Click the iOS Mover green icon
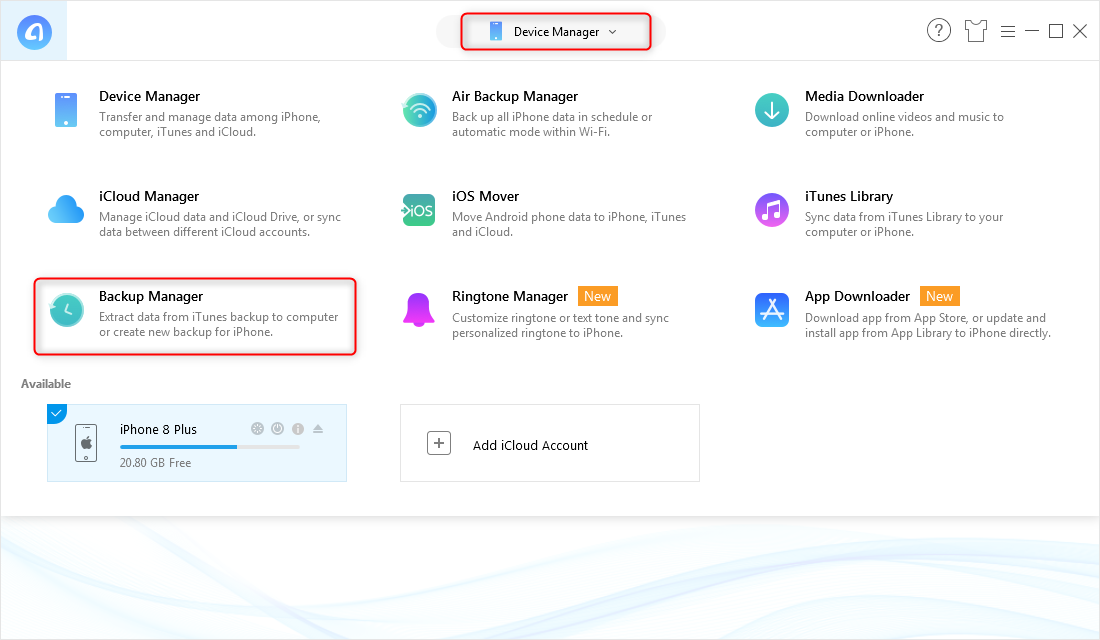 pos(419,211)
